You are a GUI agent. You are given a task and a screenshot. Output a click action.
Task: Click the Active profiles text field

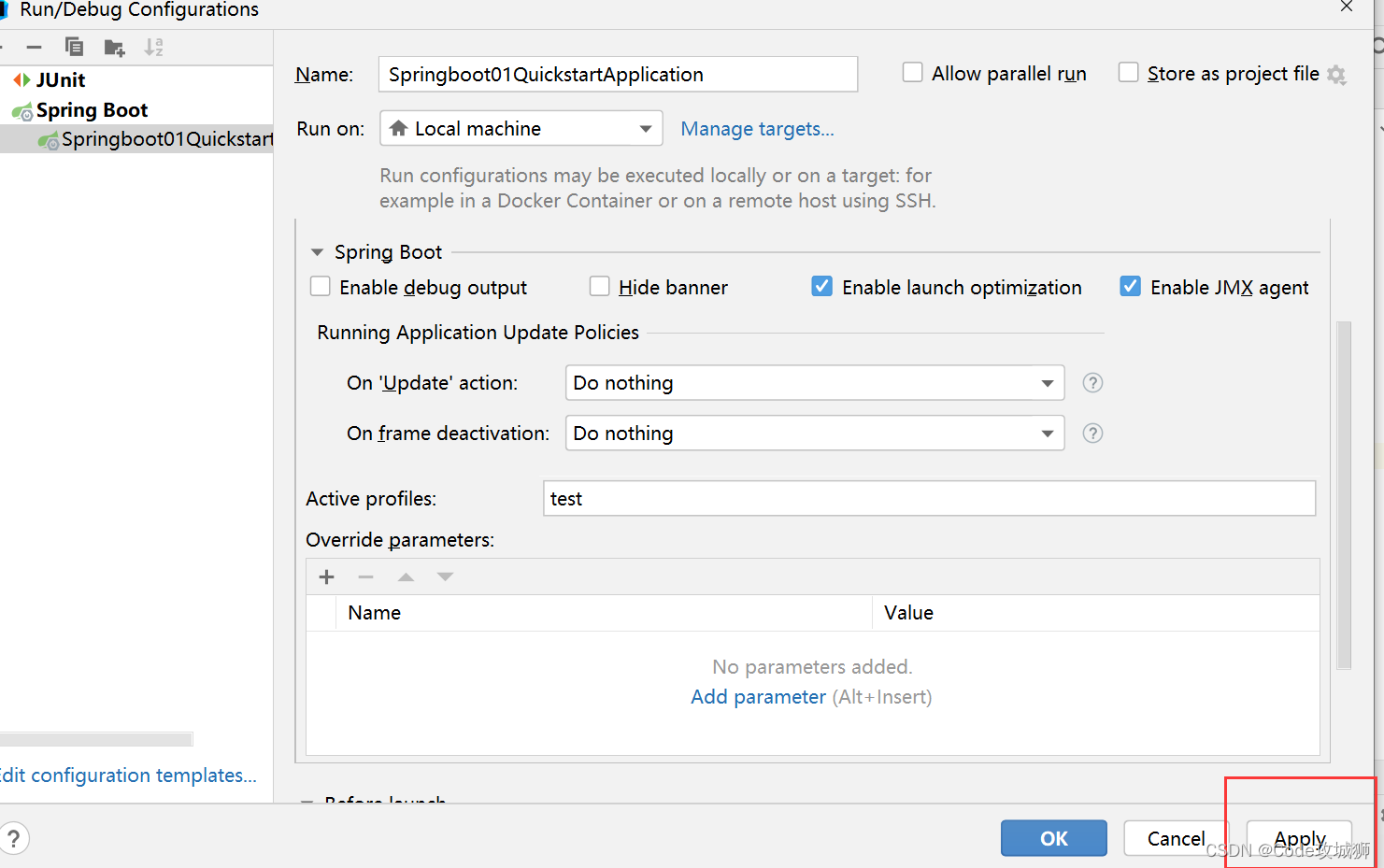pos(930,499)
